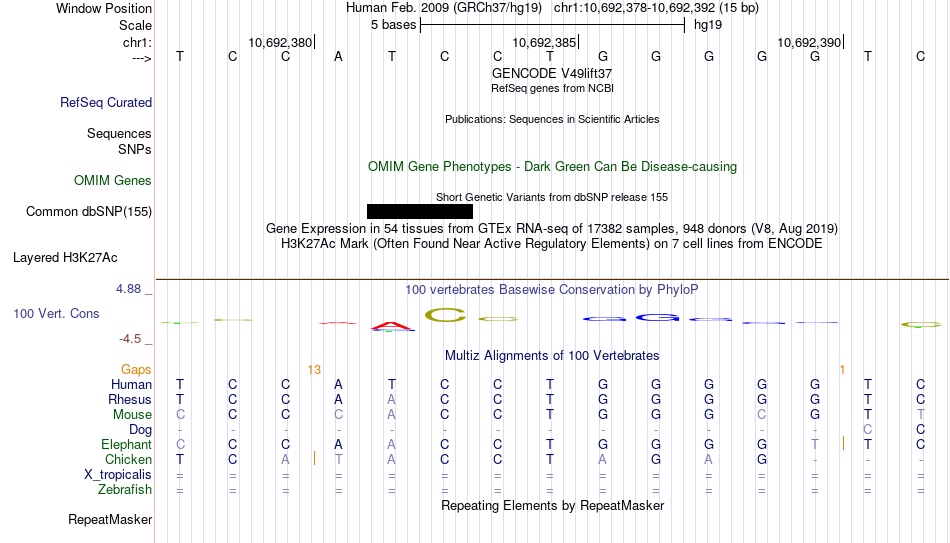Click Multiz Alignments of 100 Vertebrates title

click(x=552, y=356)
